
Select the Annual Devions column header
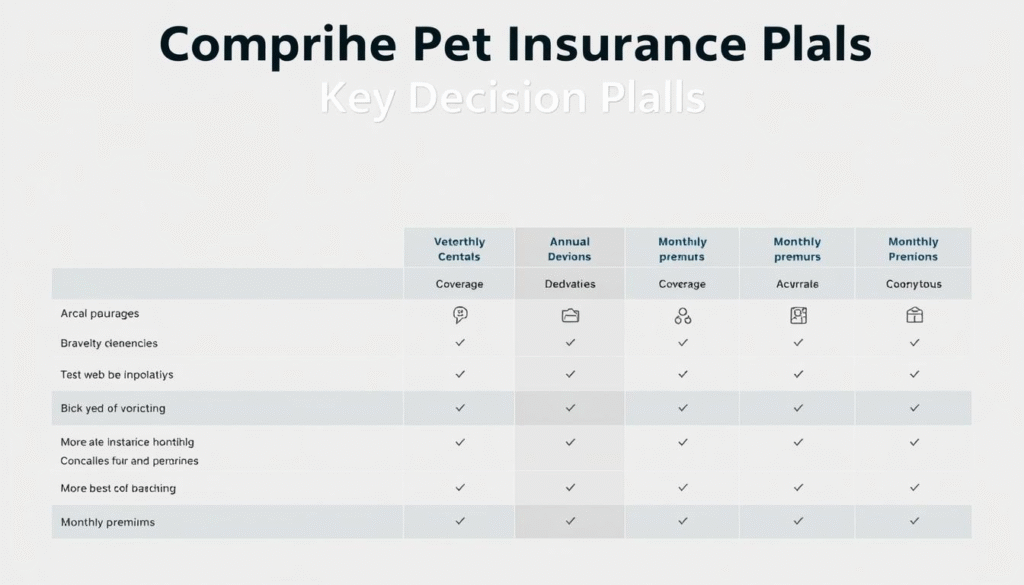(x=570, y=249)
